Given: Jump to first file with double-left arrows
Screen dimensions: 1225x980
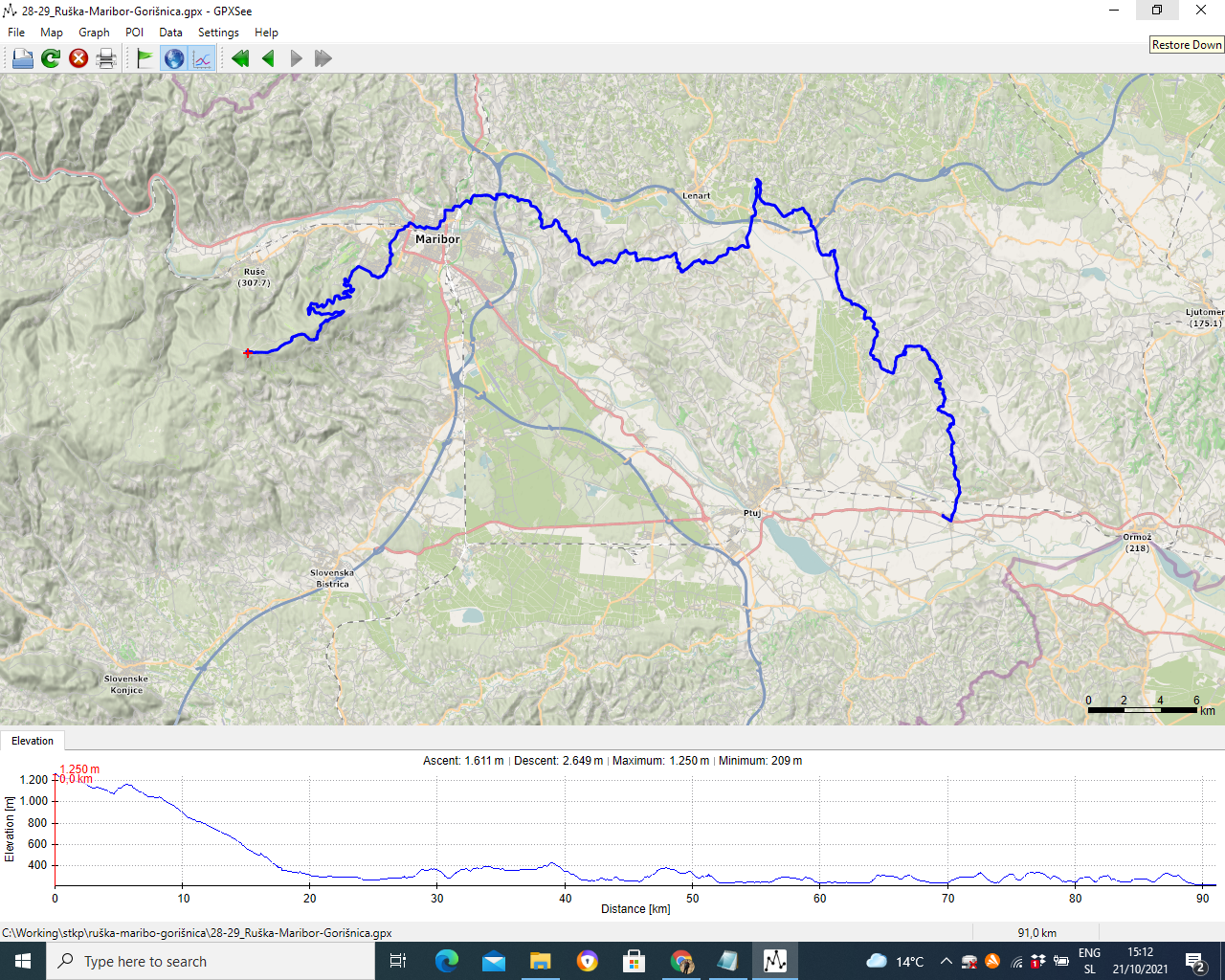Looking at the screenshot, I should (x=240, y=58).
